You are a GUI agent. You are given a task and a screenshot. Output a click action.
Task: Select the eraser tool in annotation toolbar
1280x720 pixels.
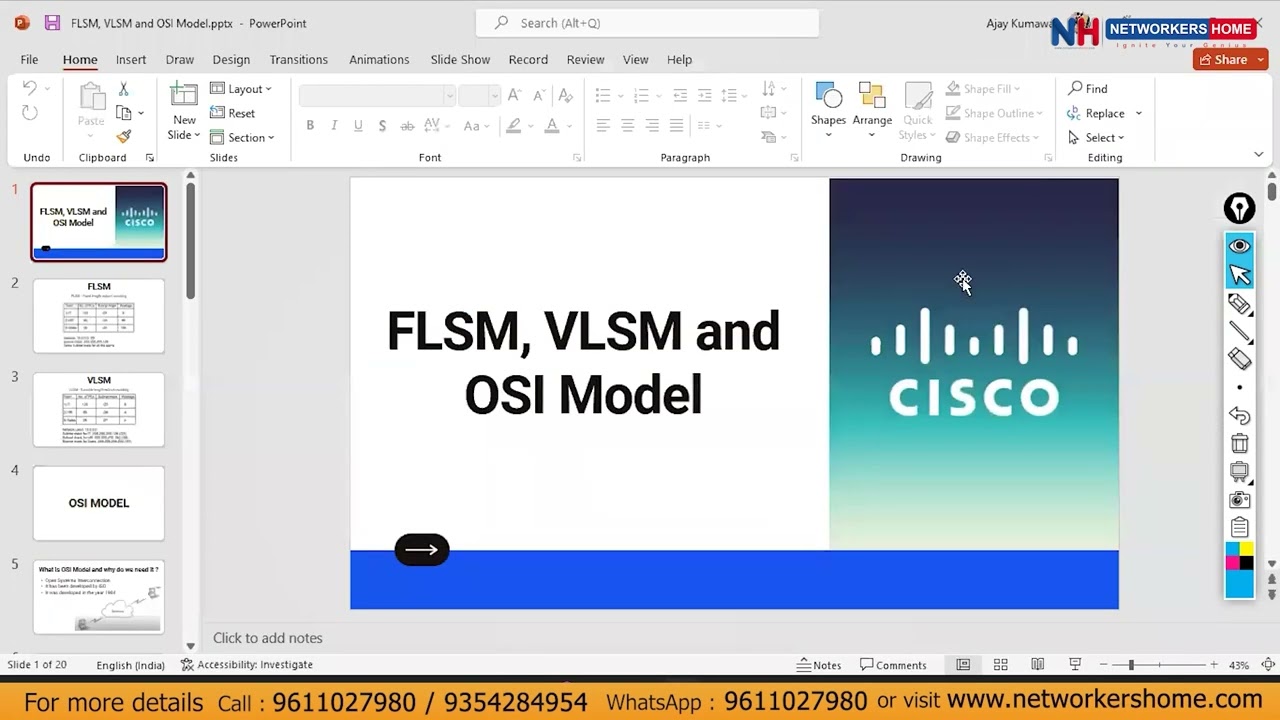point(1240,358)
